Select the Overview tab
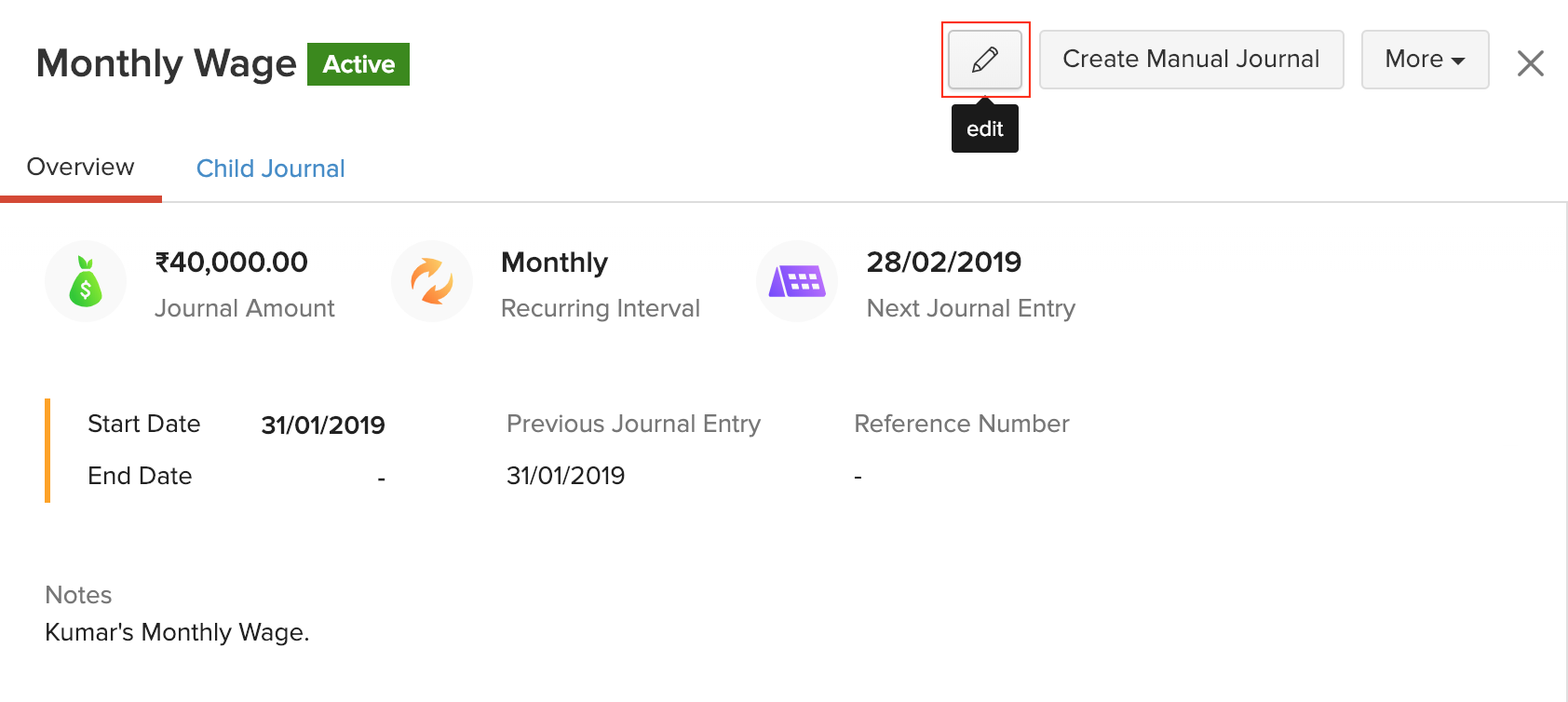Viewport: 1568px width, 702px height. click(80, 167)
